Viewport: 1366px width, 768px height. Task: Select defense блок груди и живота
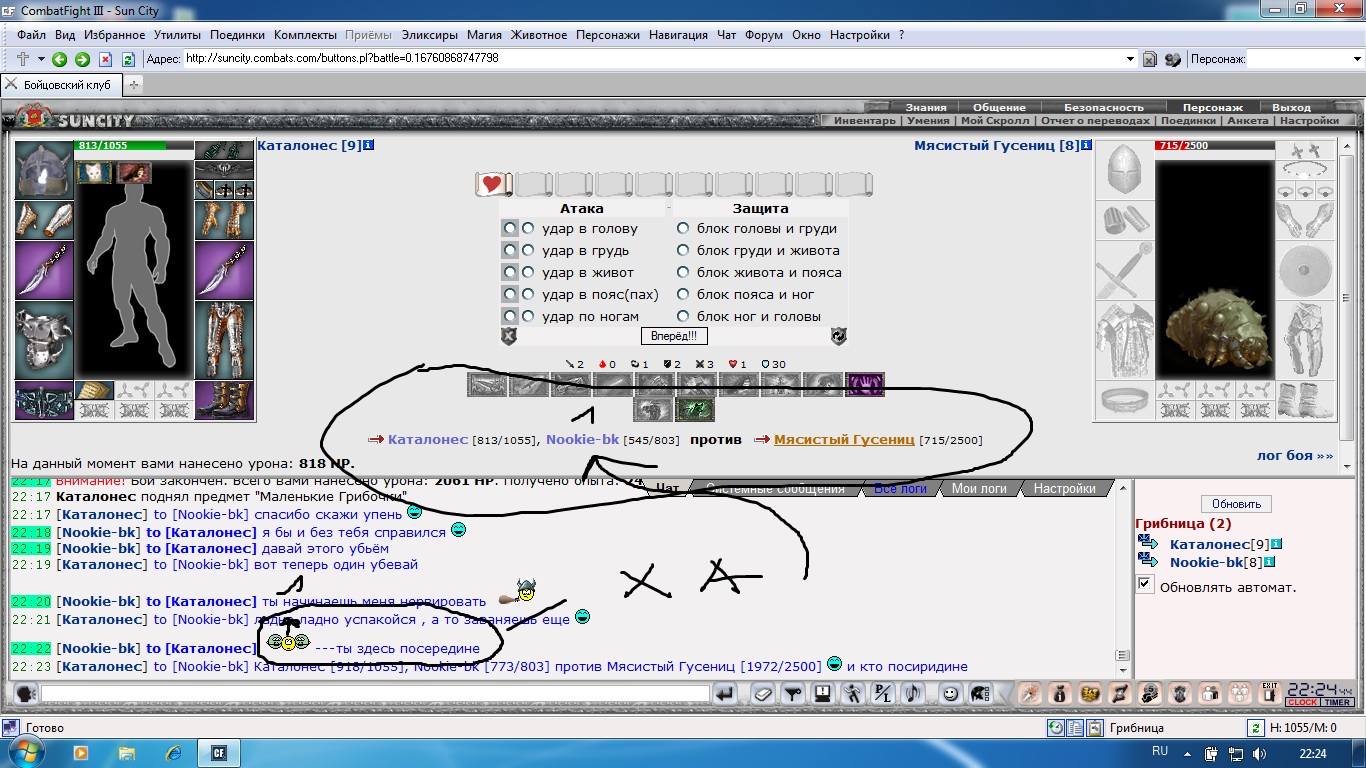pyautogui.click(x=683, y=250)
